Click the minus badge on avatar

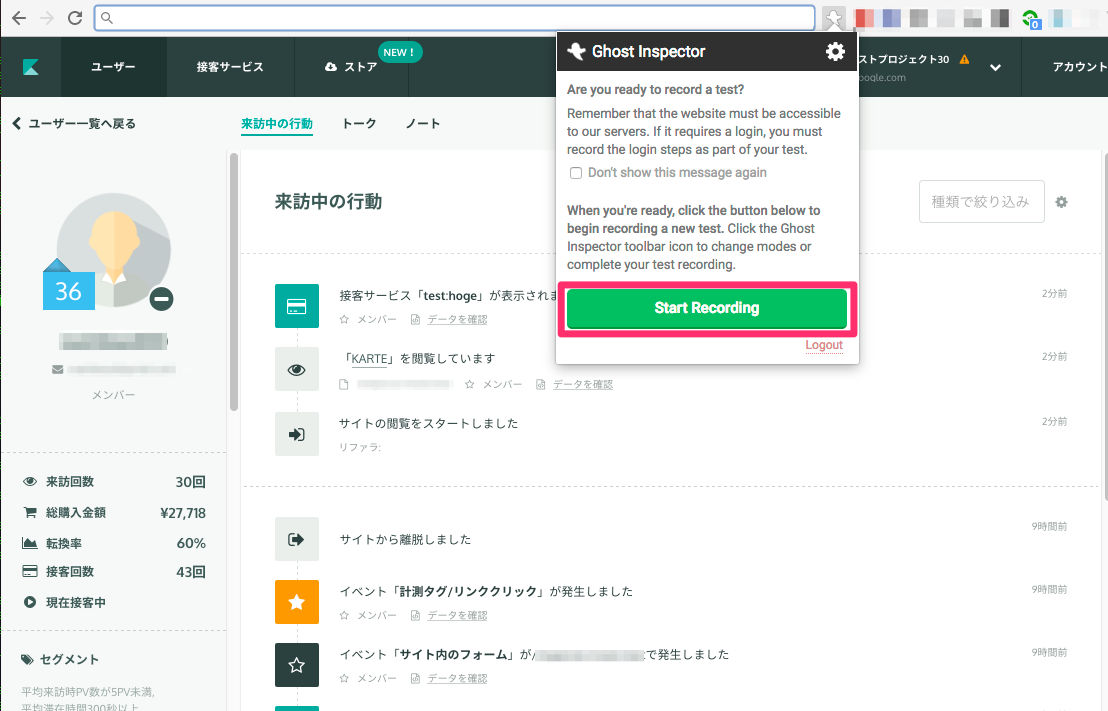(x=161, y=299)
